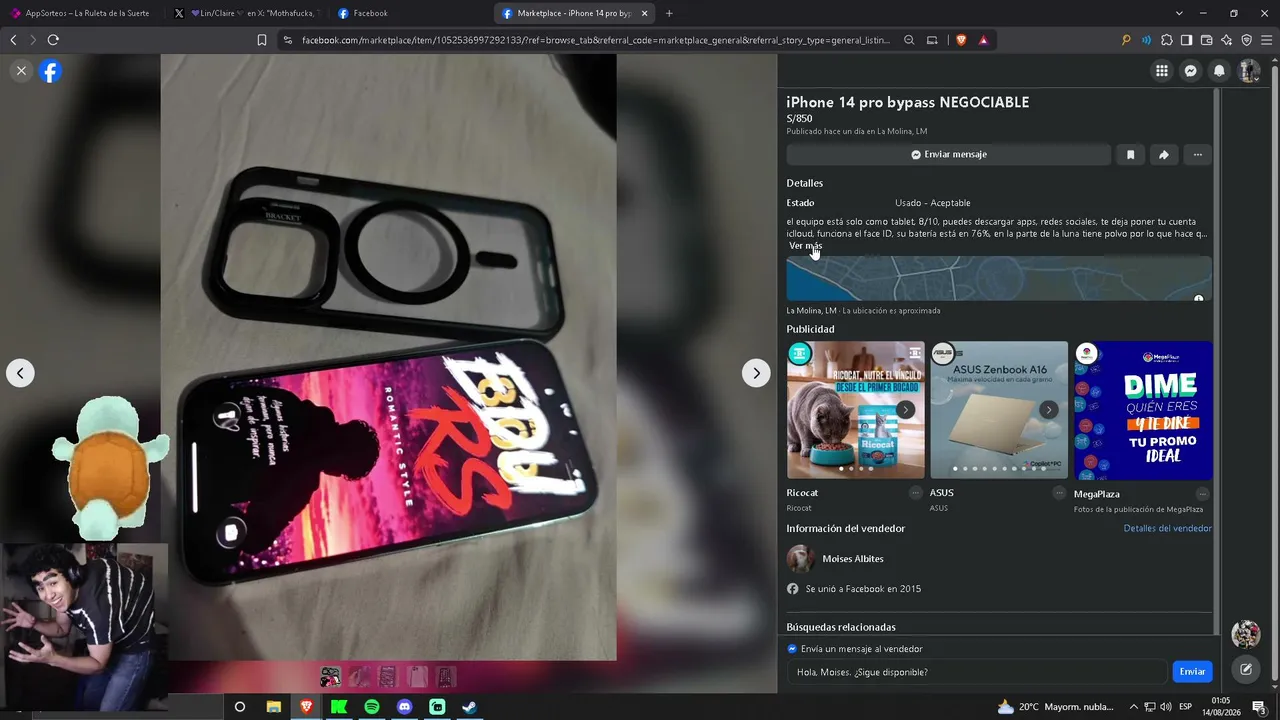Expand description with Ver más

(805, 246)
